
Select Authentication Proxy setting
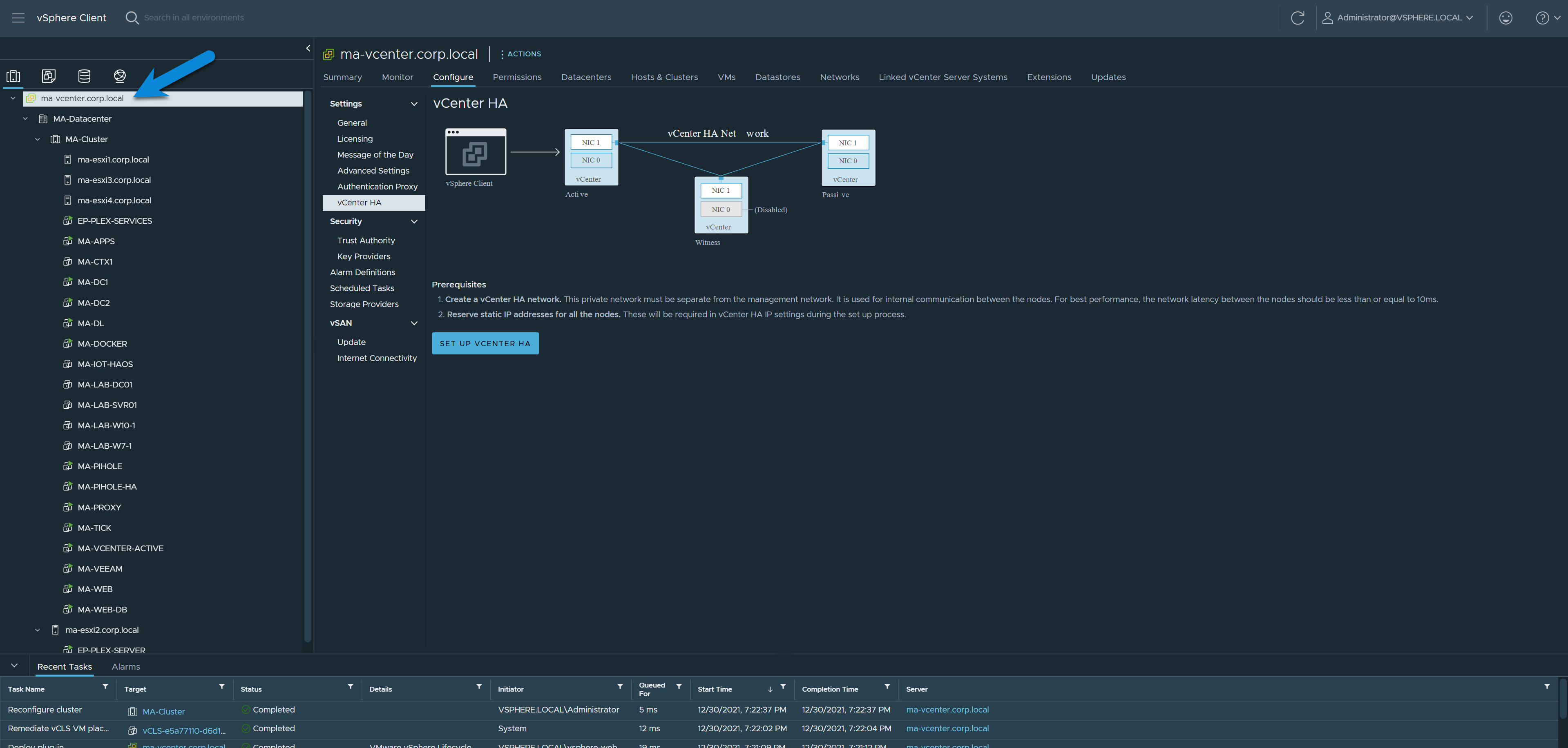(377, 187)
